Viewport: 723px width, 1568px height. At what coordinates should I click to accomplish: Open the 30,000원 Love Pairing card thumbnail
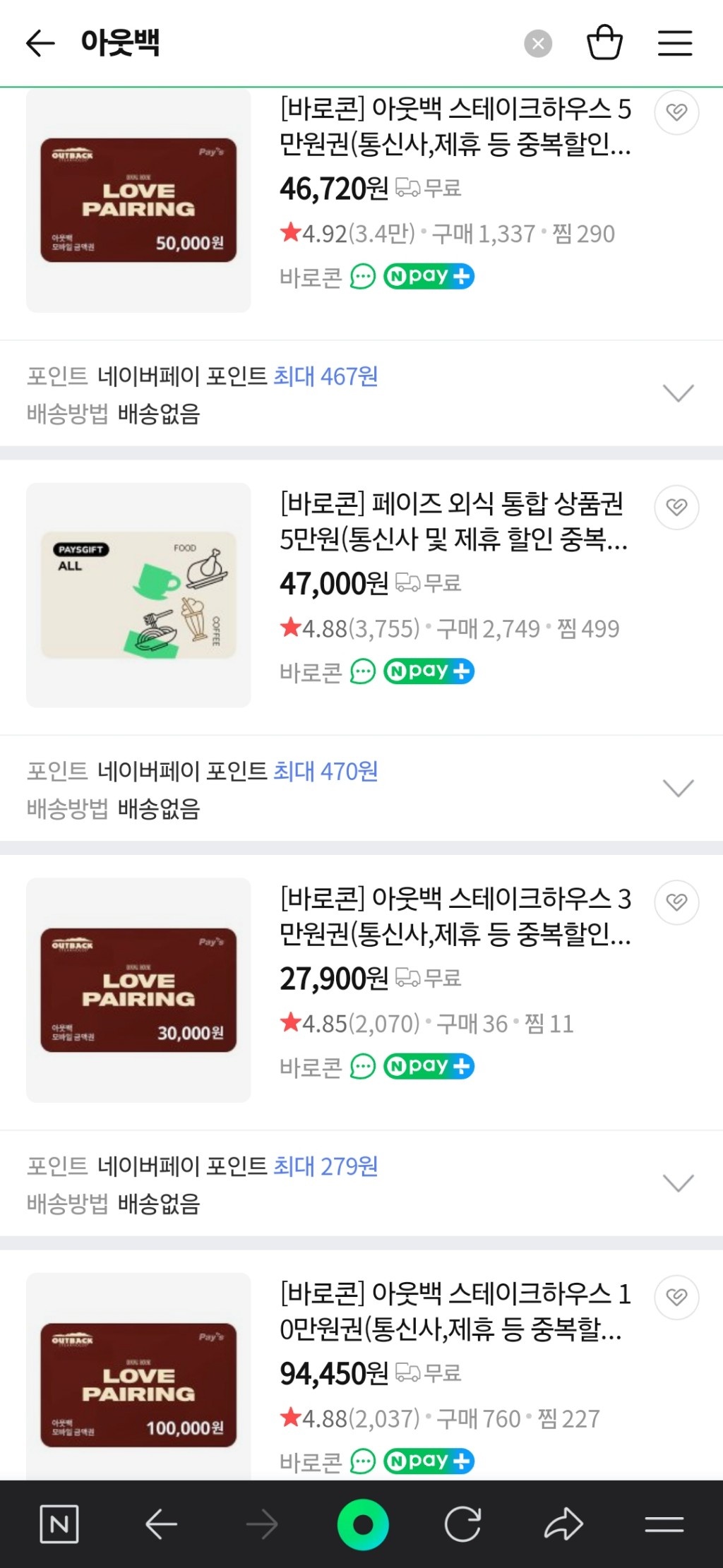click(138, 990)
